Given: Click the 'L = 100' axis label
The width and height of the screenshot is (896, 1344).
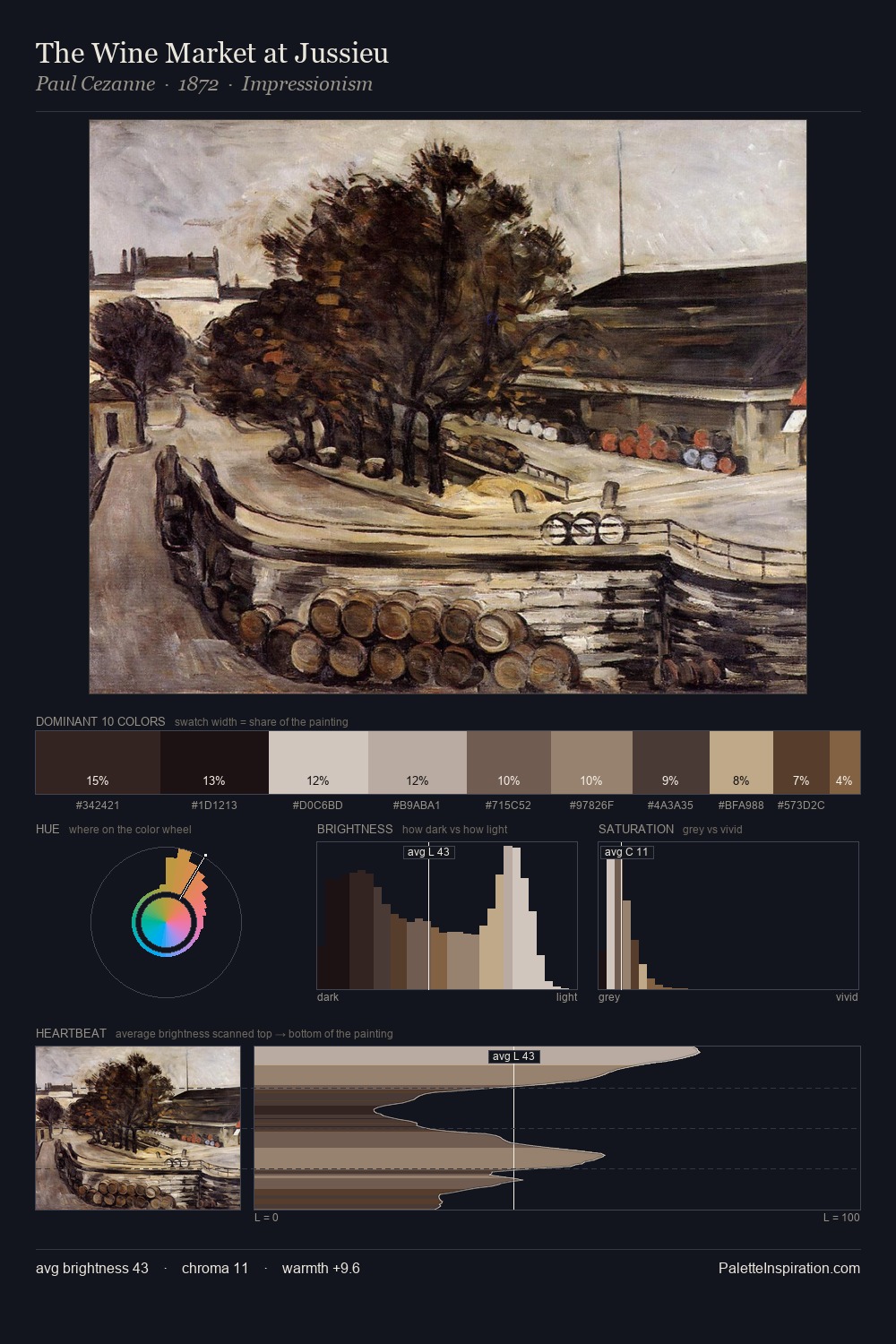Looking at the screenshot, I should pos(841,1218).
